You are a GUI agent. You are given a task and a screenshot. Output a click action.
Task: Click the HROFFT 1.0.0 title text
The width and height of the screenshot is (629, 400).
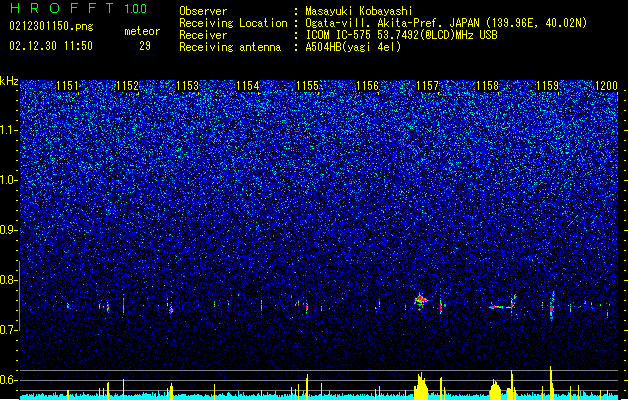coord(79,8)
